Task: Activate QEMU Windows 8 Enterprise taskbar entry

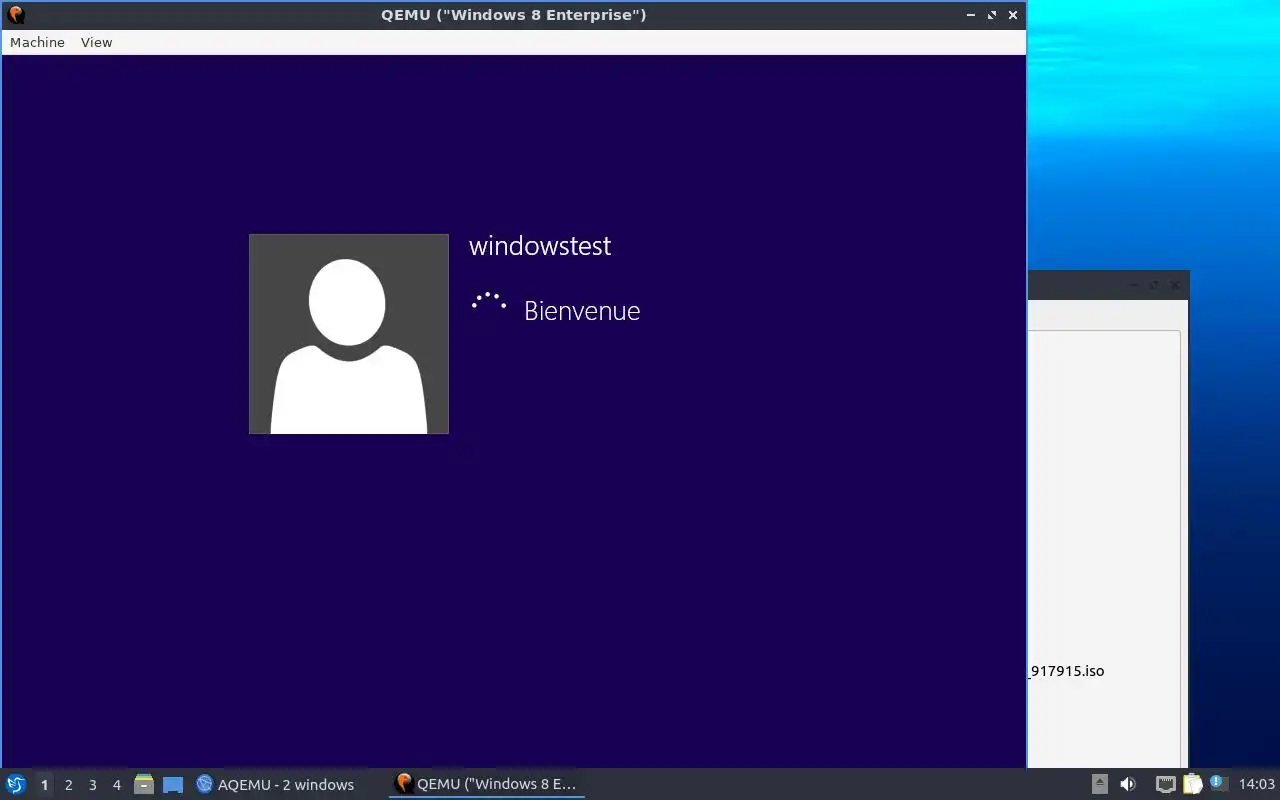Action: (487, 784)
